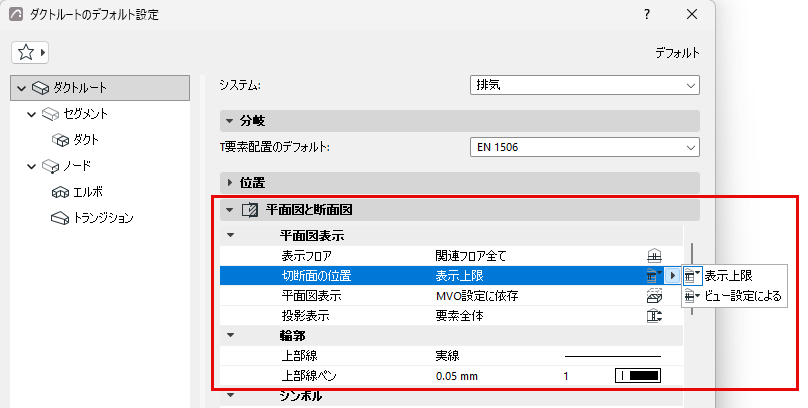This screenshot has height=408, width=808.
Task: Select the 上部線ペン row
Action: (451, 376)
